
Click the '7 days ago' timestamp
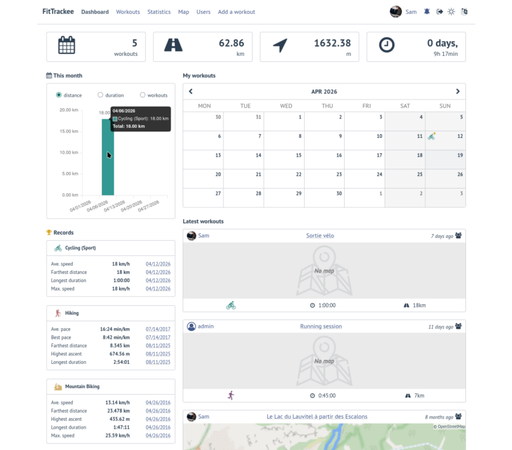pos(442,236)
